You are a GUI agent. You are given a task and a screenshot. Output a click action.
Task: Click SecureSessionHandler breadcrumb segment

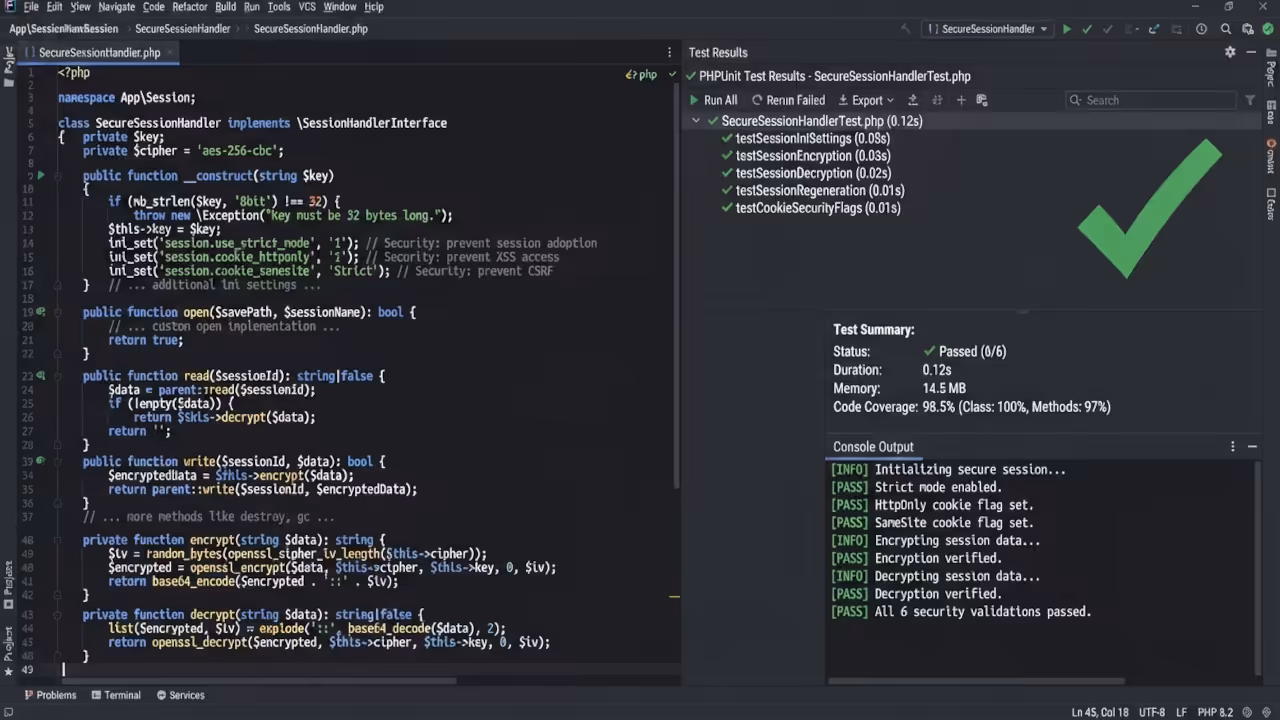(x=182, y=29)
